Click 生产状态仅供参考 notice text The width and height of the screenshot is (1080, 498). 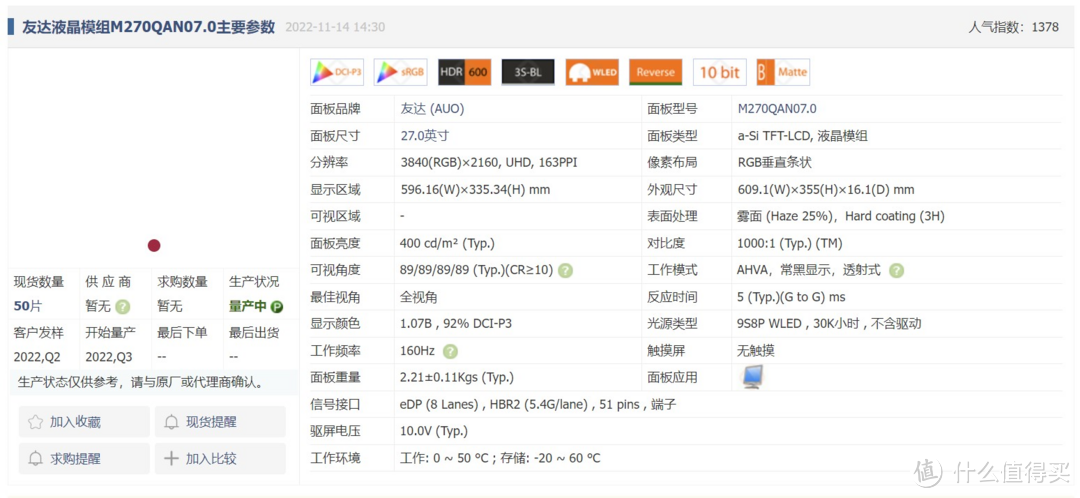pyautogui.click(x=141, y=382)
